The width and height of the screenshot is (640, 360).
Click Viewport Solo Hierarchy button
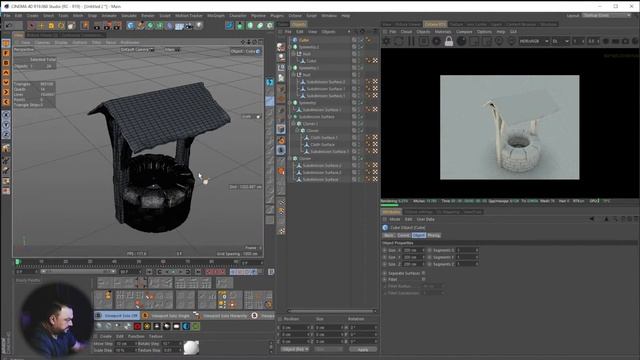pyautogui.click(x=220, y=316)
